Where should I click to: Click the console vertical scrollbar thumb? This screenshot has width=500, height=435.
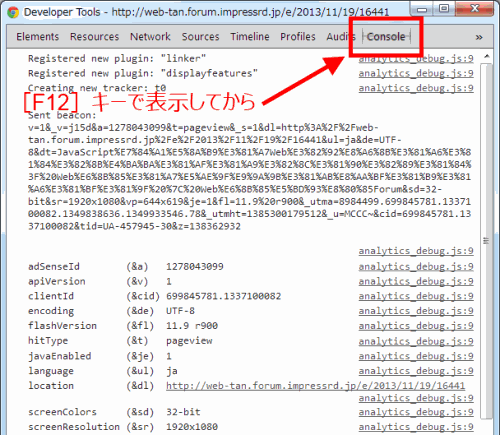pyautogui.click(x=486, y=241)
